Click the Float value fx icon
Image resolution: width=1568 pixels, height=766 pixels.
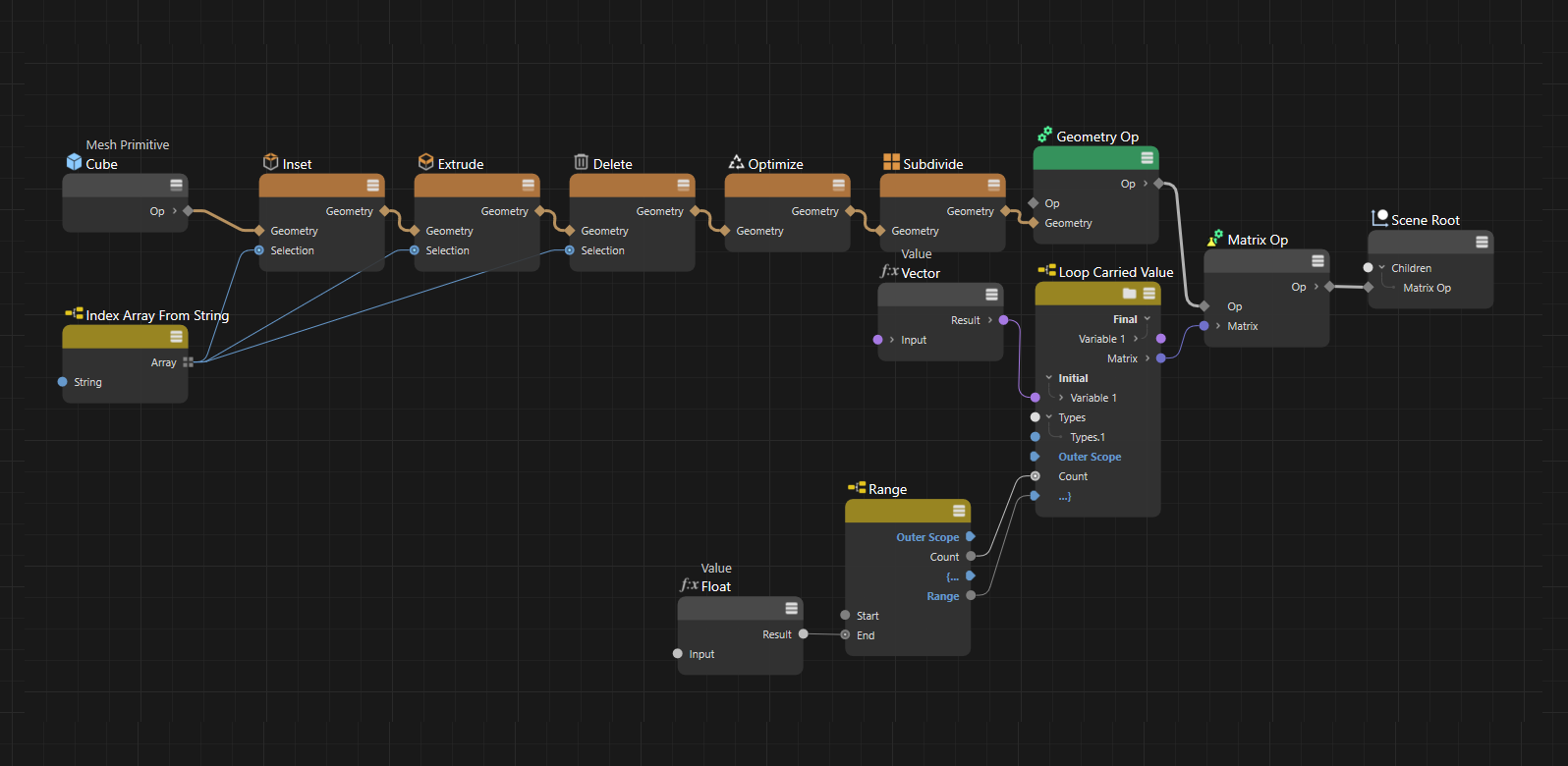pyautogui.click(x=690, y=584)
